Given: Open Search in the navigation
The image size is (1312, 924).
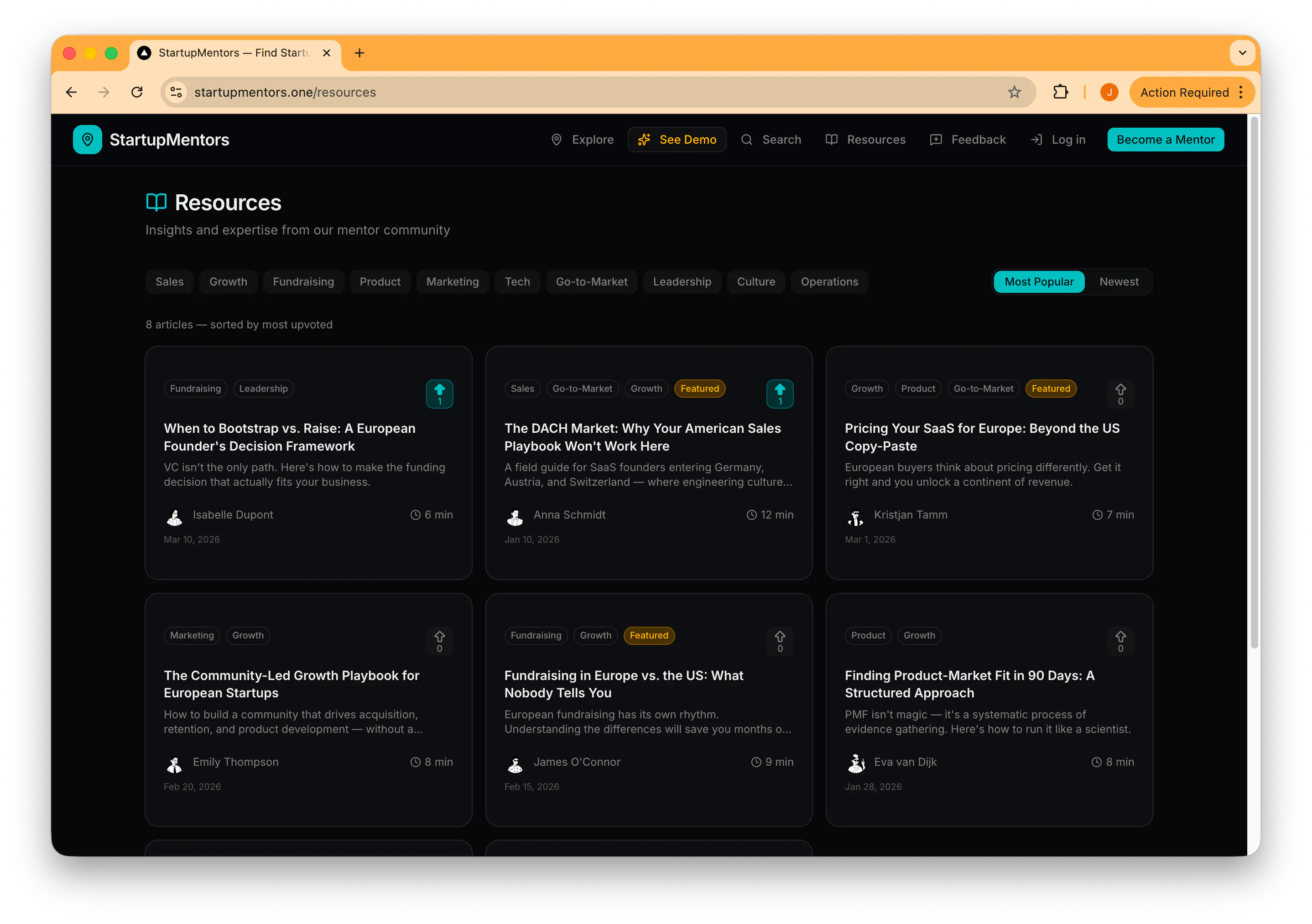Looking at the screenshot, I should click(771, 140).
